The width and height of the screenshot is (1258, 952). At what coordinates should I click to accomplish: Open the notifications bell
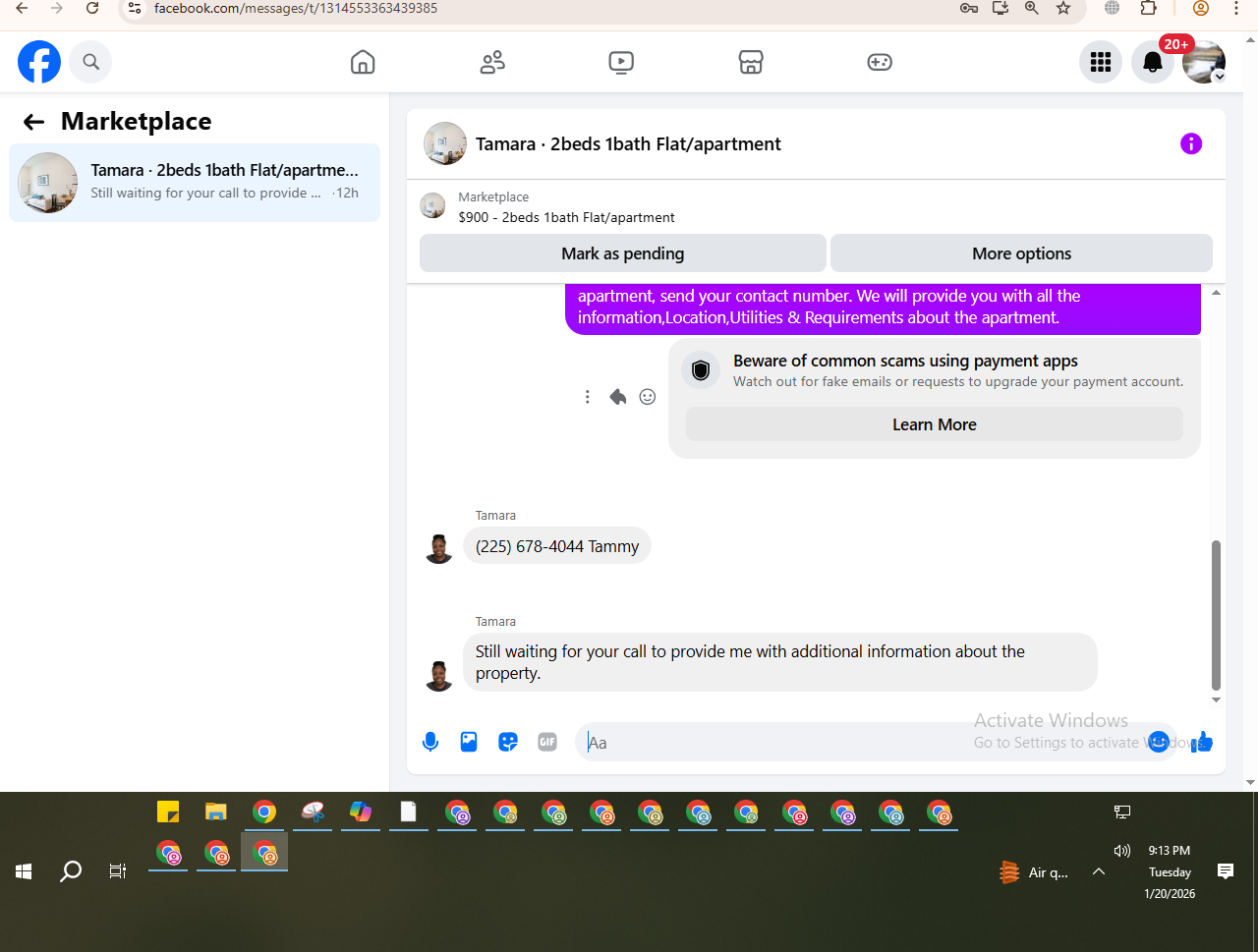tap(1153, 62)
